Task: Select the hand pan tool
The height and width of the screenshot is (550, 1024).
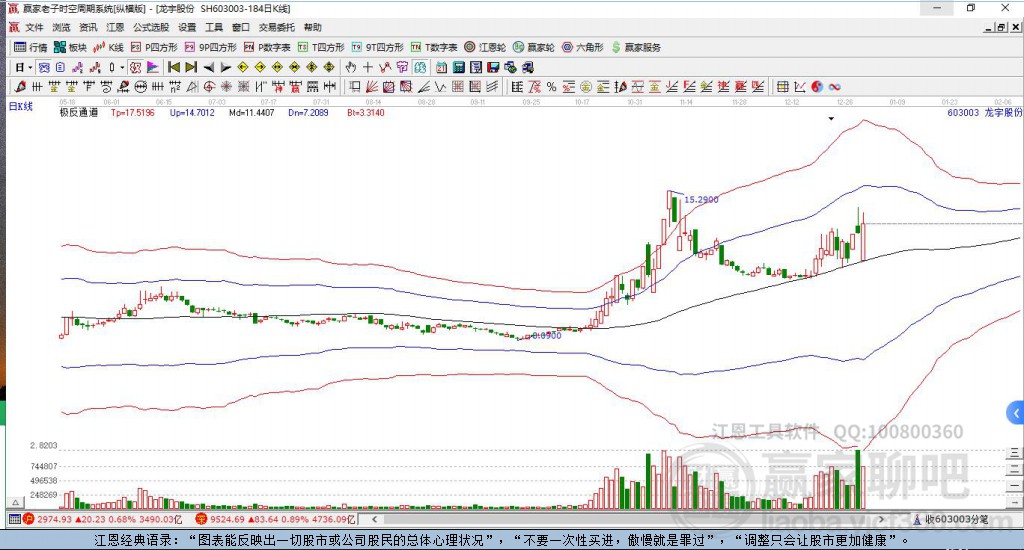Action: tap(350, 67)
